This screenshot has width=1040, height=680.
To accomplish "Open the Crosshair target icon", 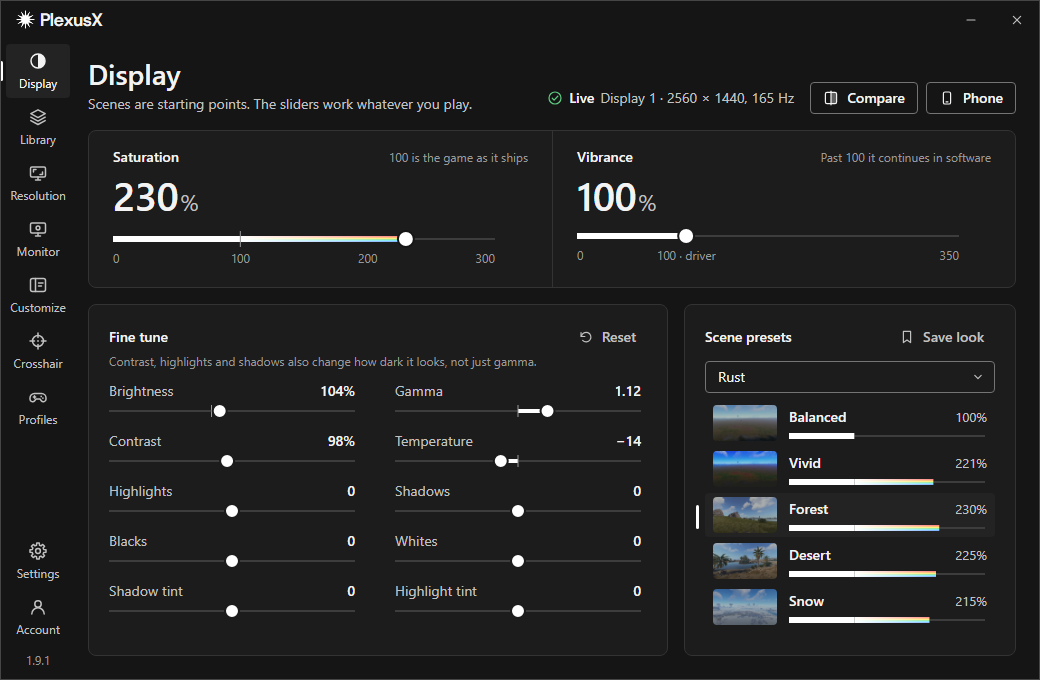I will coord(38,341).
